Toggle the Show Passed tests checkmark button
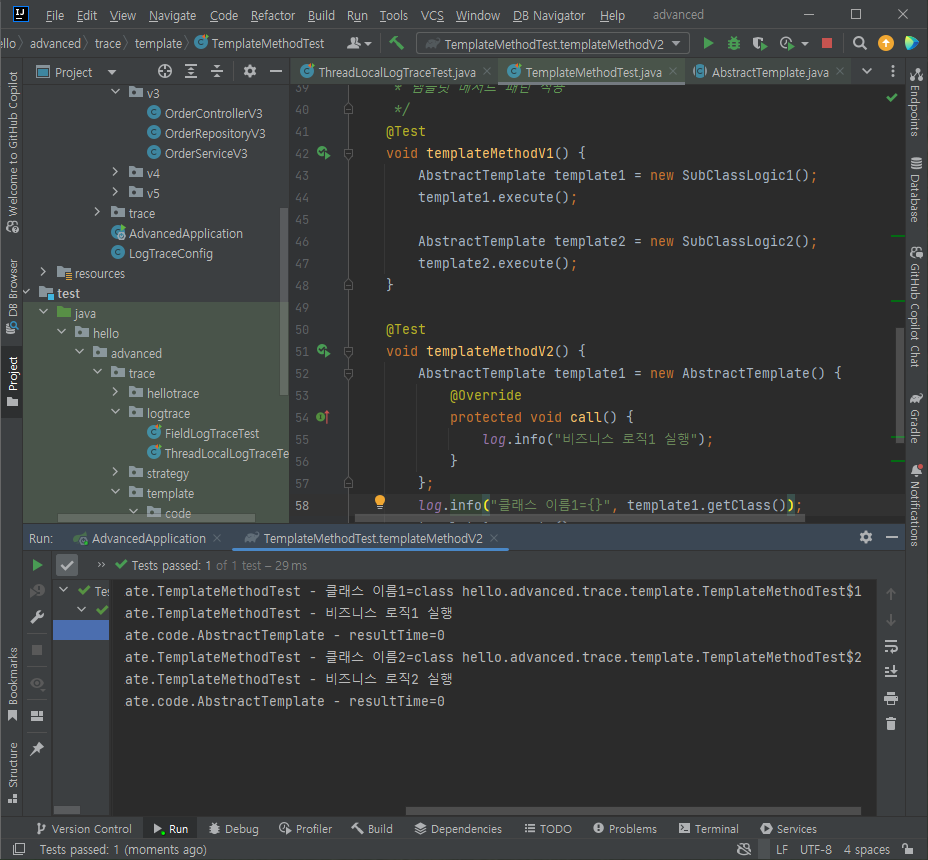The width and height of the screenshot is (928, 860). click(67, 565)
